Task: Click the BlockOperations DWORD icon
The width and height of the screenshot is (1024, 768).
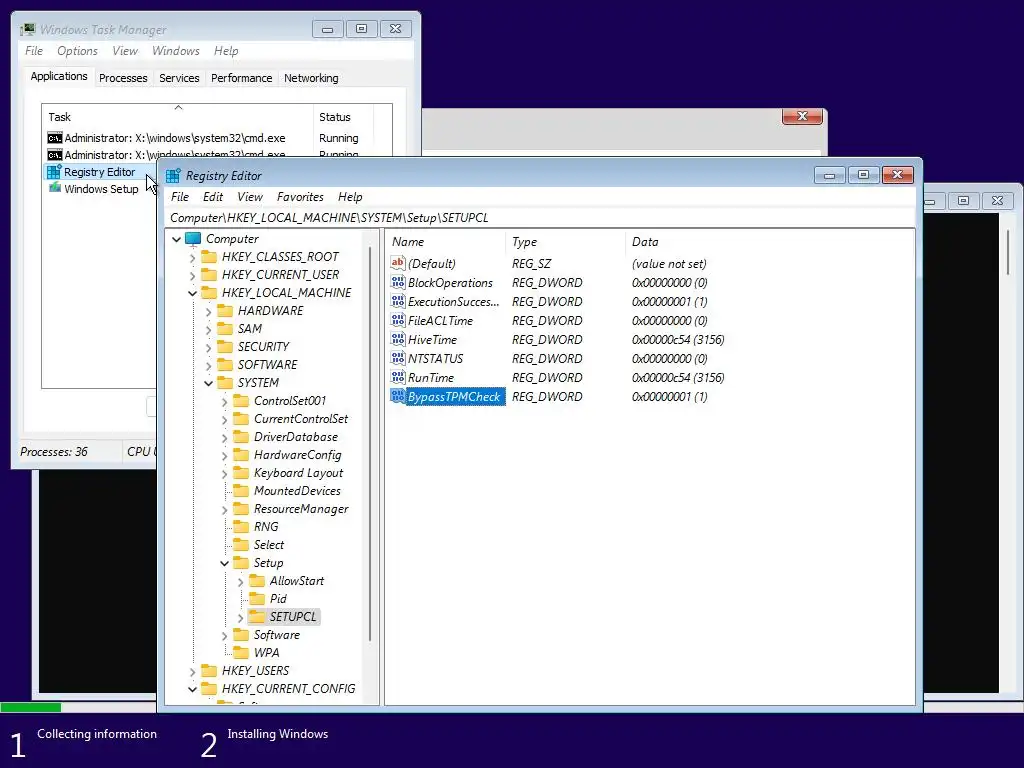Action: click(398, 282)
